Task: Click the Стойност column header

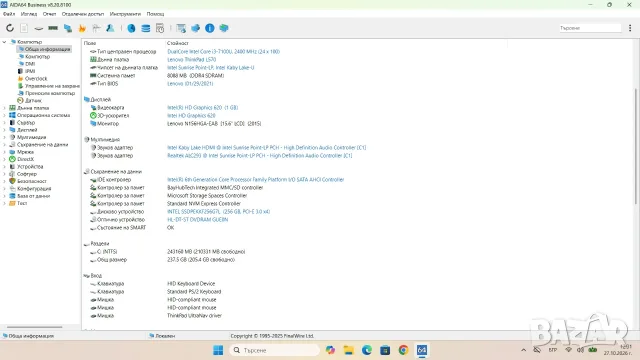Action: [x=178, y=43]
